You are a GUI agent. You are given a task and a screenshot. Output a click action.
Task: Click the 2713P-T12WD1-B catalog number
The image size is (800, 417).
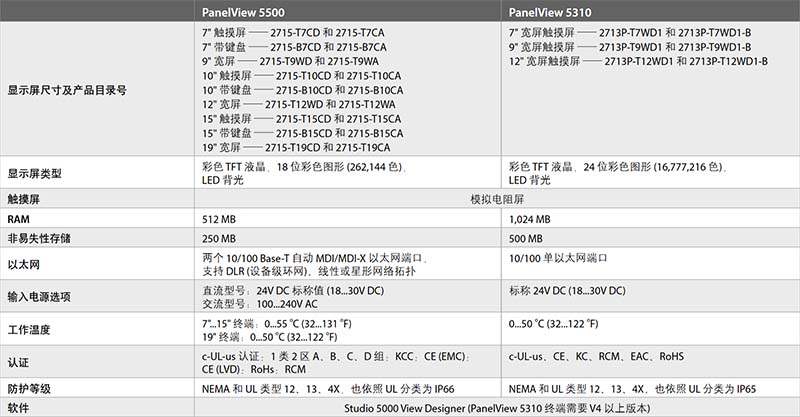click(728, 61)
